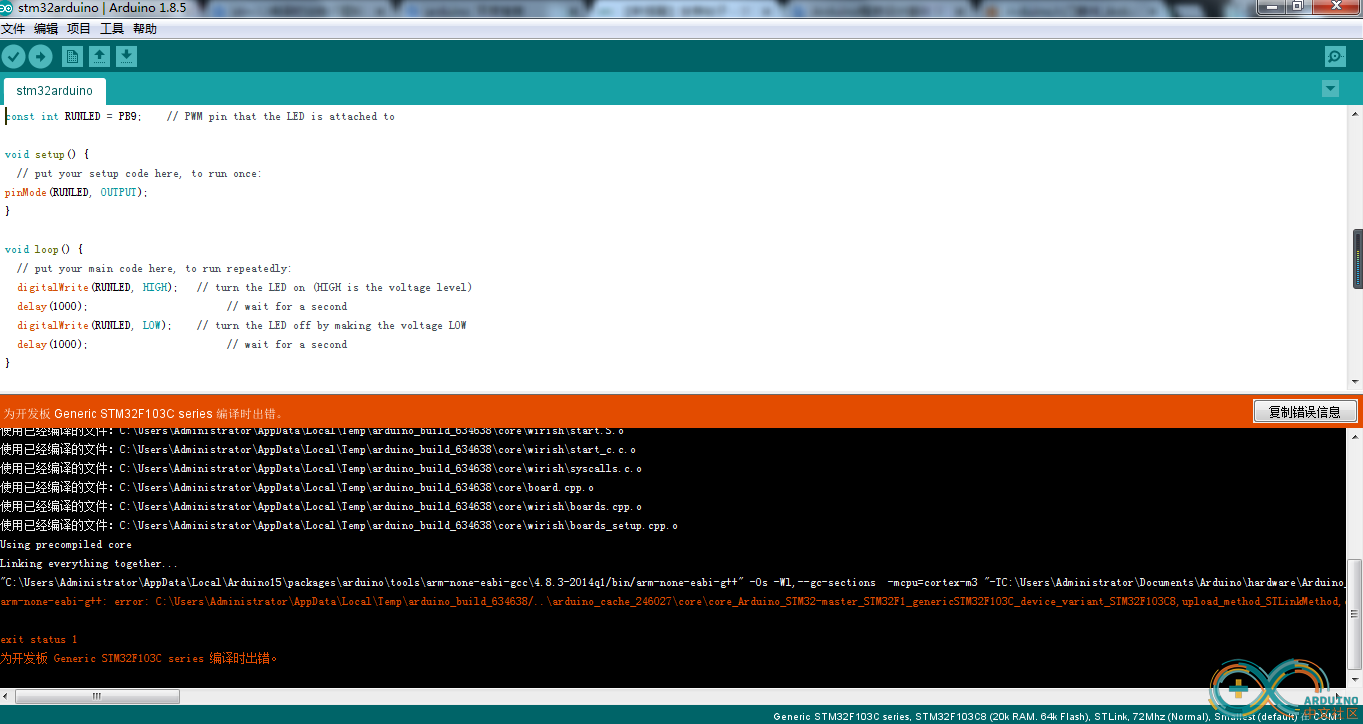Click the code editor vertical scrollbar thumb
Viewport: 1363px width, 724px height.
1357,257
